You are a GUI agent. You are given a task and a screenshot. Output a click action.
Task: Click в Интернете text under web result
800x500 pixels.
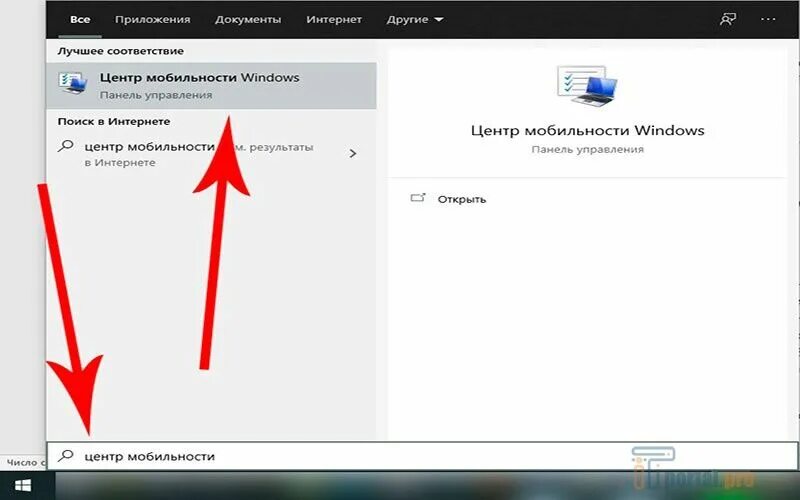120,163
